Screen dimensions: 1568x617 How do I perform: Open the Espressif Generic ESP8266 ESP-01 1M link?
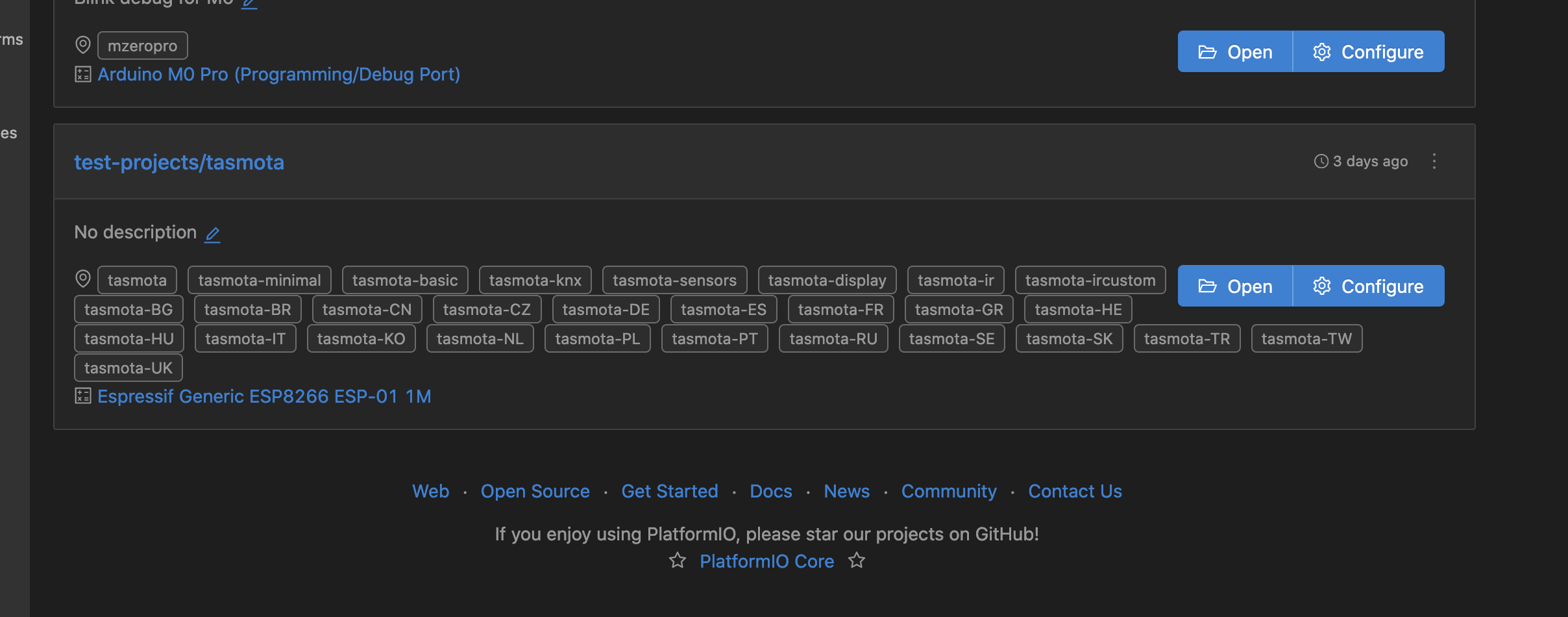coord(264,396)
